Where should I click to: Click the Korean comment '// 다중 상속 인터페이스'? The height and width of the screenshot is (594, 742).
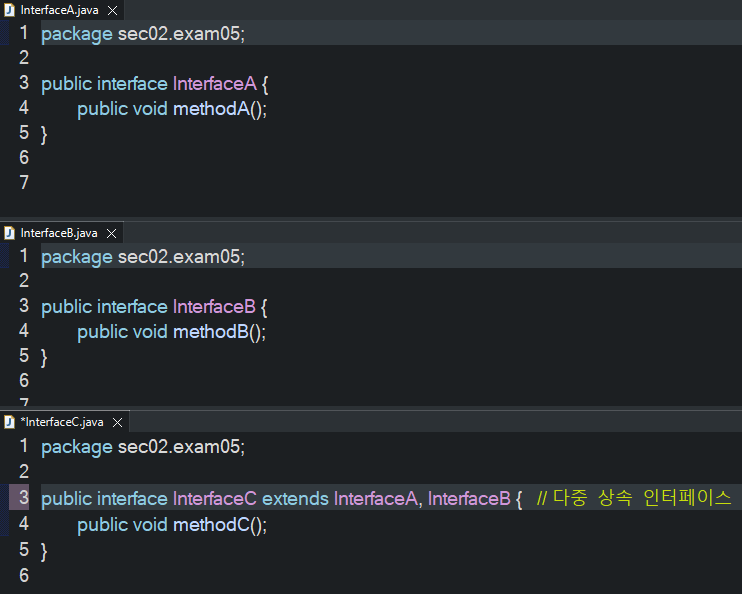click(634, 498)
